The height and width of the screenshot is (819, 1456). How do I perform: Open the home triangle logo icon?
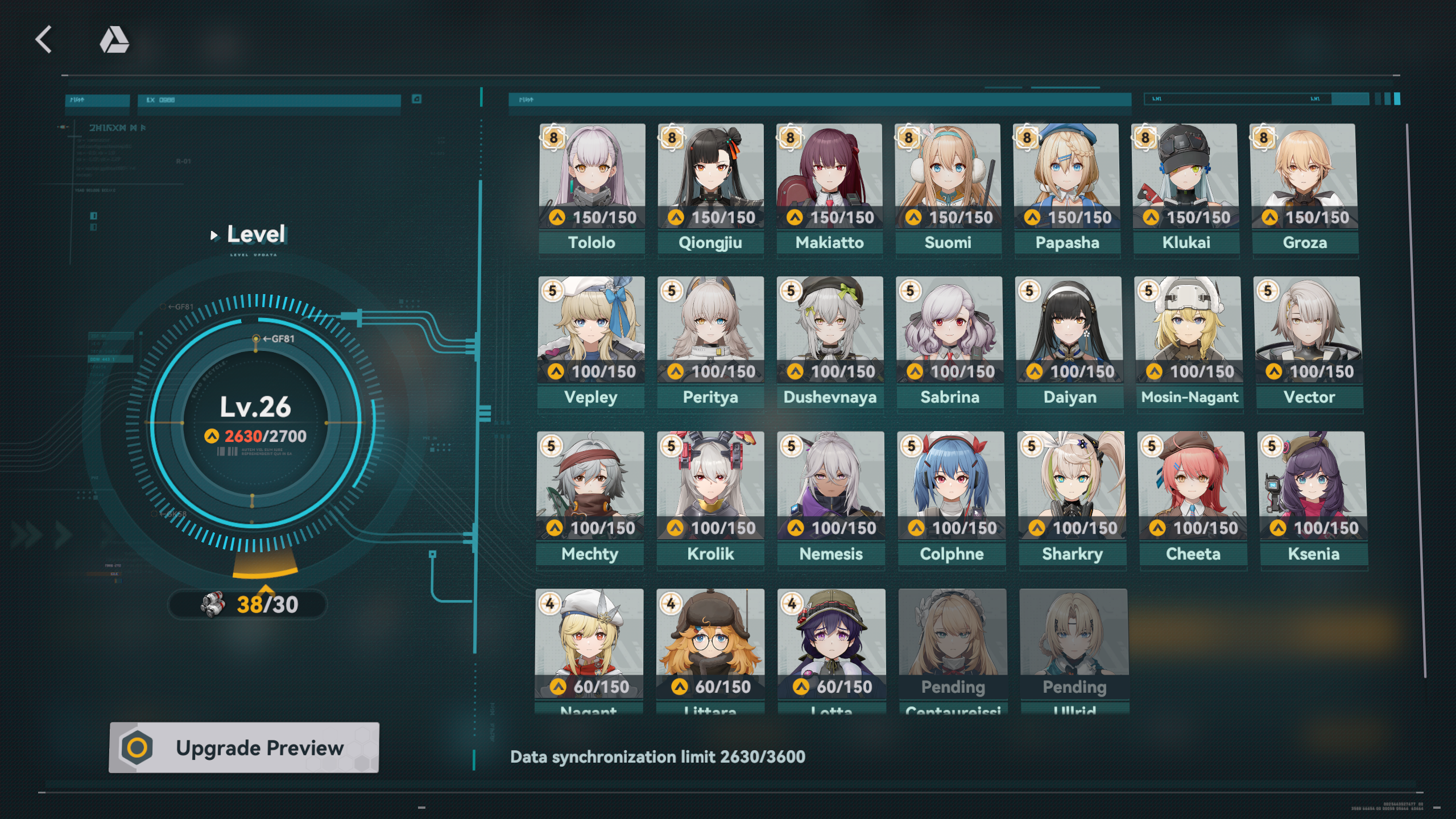[x=114, y=40]
